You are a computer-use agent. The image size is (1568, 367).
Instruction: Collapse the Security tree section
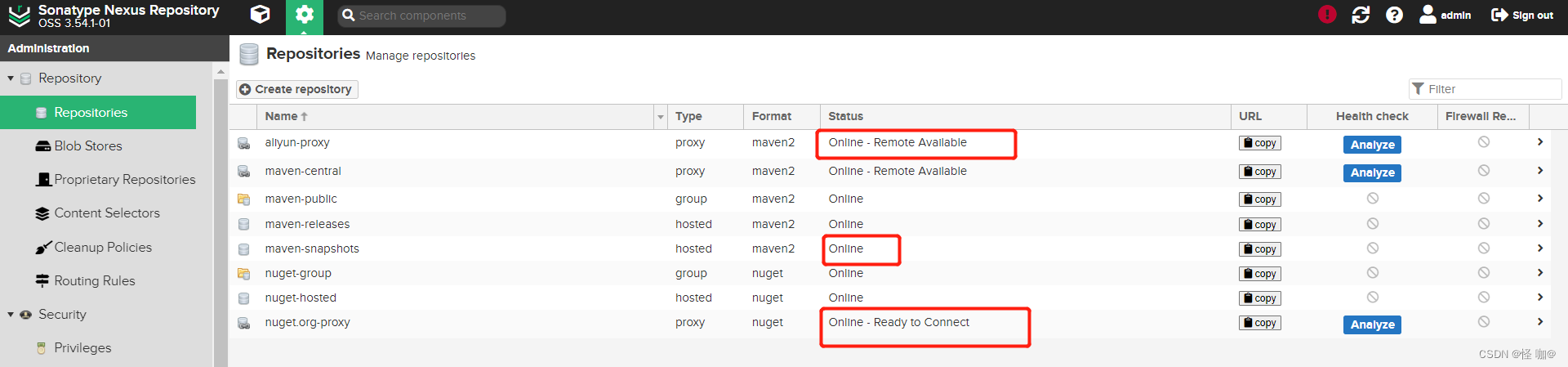pos(11,315)
